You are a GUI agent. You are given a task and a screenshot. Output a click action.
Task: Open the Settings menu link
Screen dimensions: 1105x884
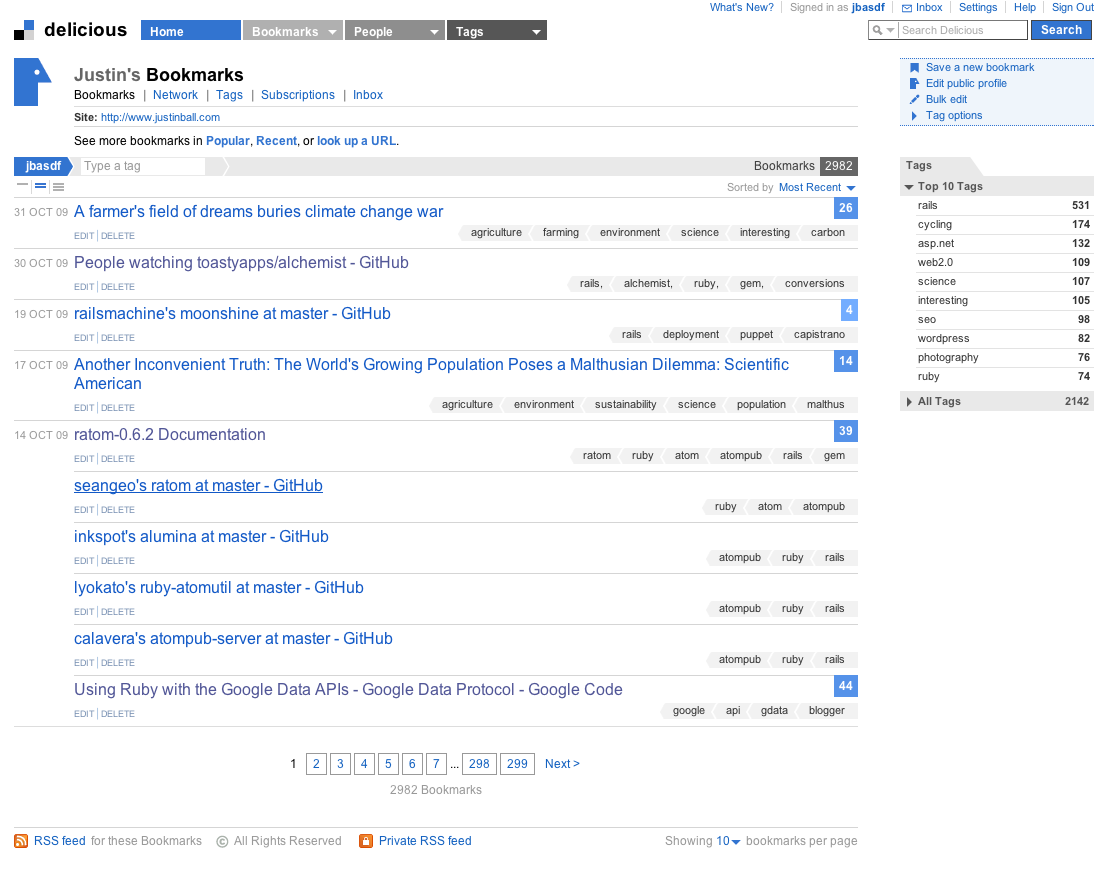click(x=978, y=8)
